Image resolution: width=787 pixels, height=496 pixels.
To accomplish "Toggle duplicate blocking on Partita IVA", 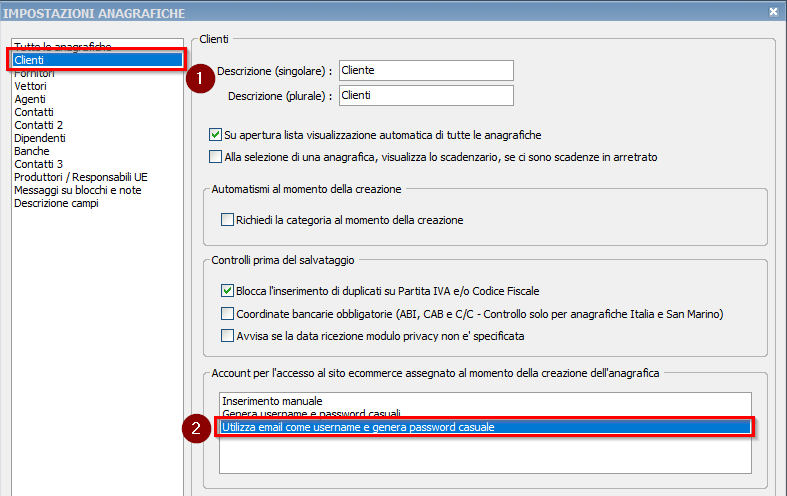I will click(227, 291).
